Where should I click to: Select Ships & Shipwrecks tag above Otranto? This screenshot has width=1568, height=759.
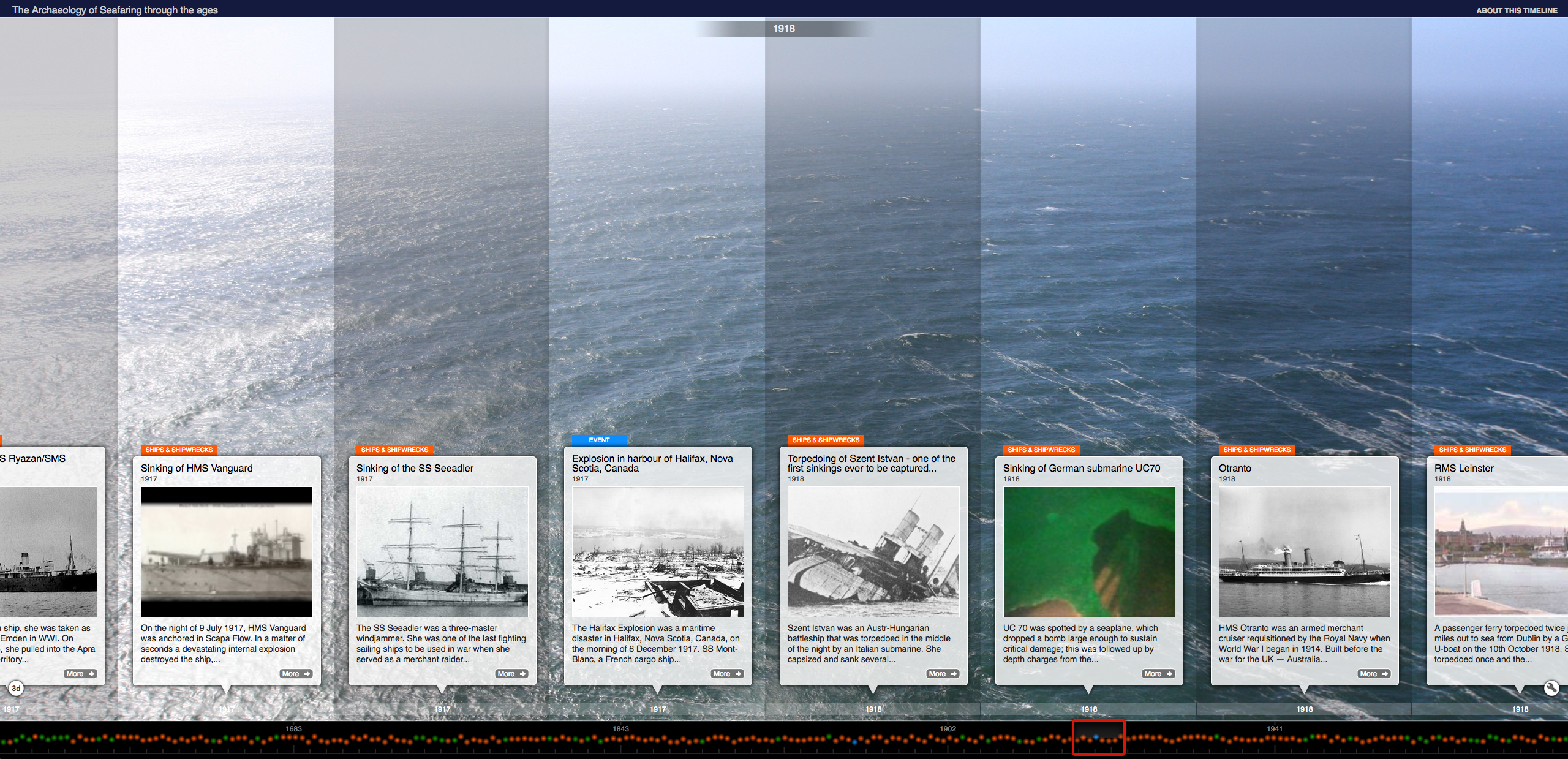[x=1257, y=450]
